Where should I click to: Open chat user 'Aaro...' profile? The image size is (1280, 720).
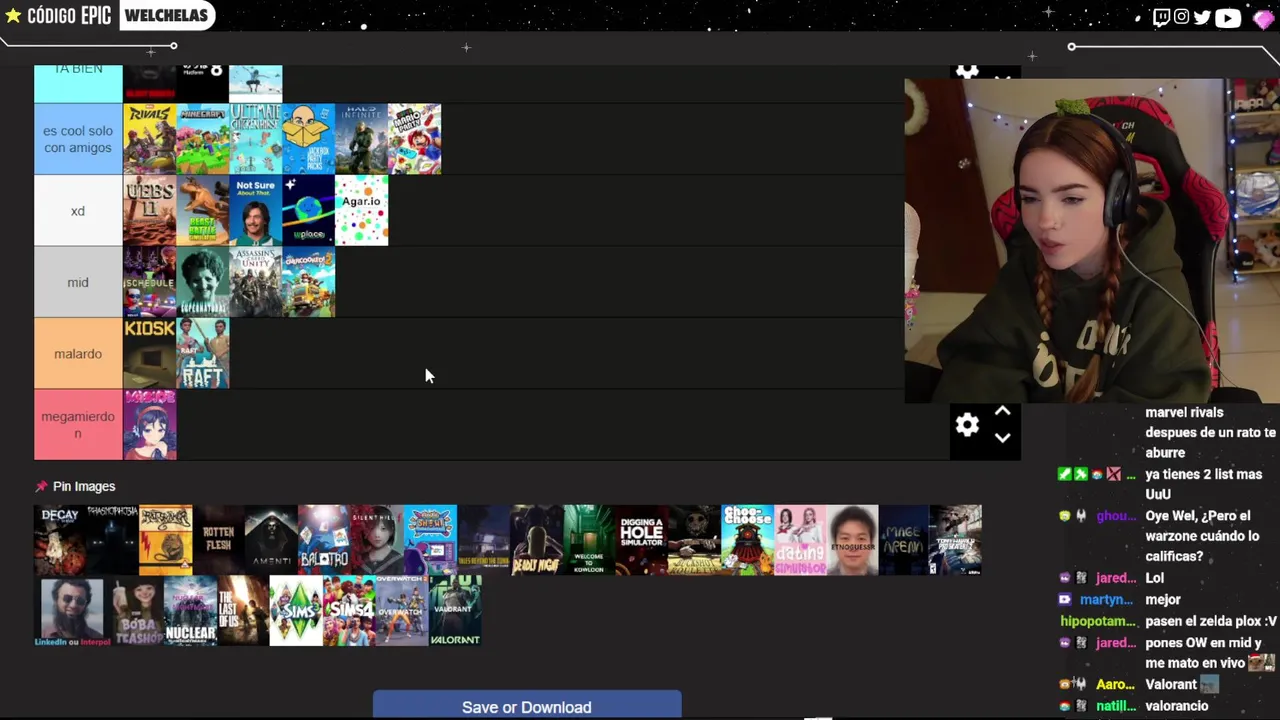click(x=1115, y=685)
